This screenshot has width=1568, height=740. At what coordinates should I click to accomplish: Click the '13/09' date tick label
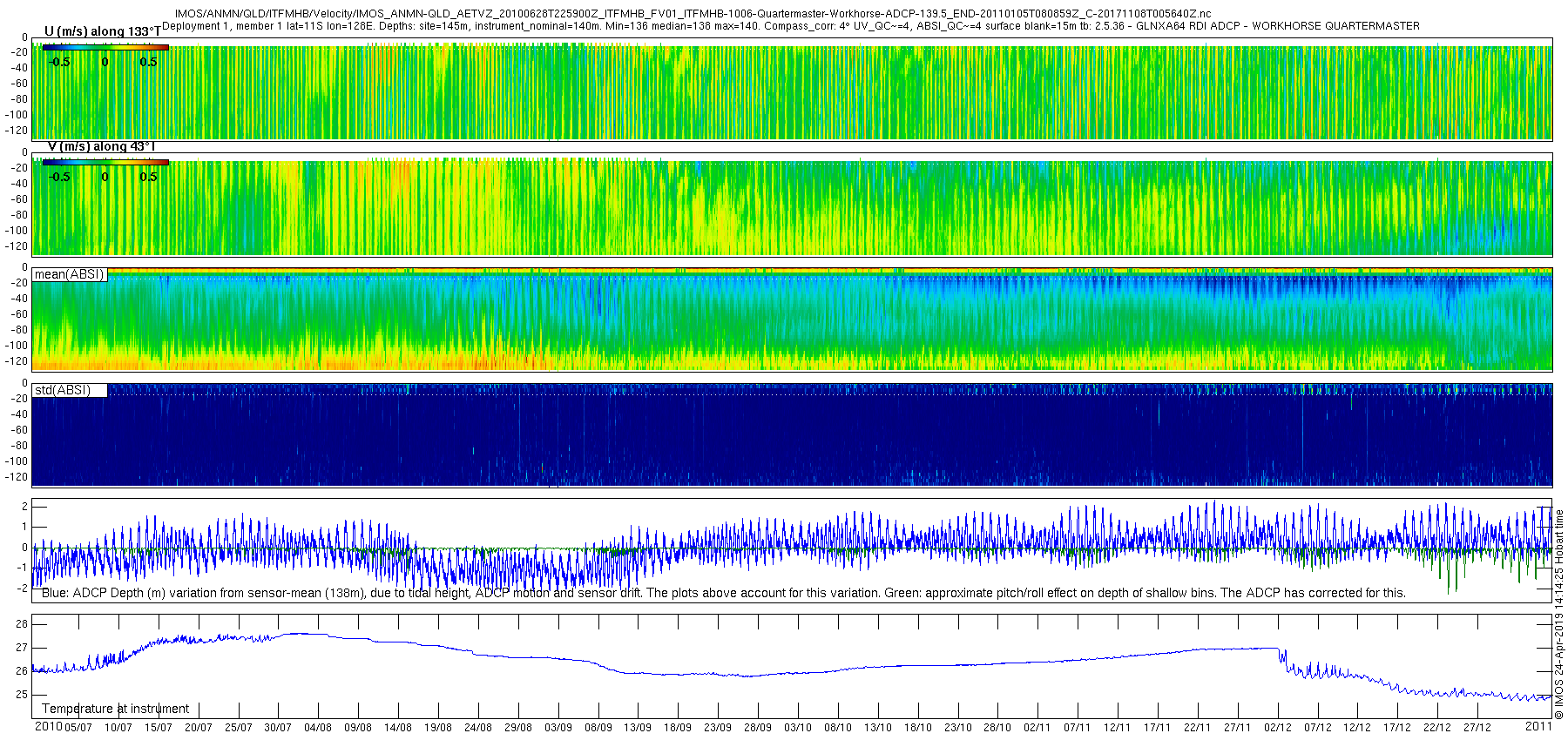pyautogui.click(x=638, y=728)
